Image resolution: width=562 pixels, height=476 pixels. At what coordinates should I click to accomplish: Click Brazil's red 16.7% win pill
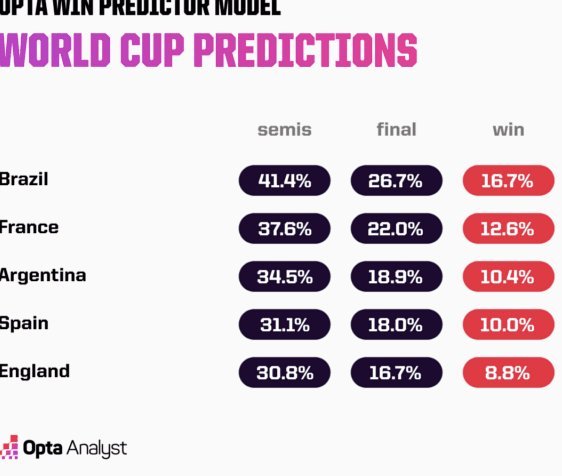(x=509, y=180)
